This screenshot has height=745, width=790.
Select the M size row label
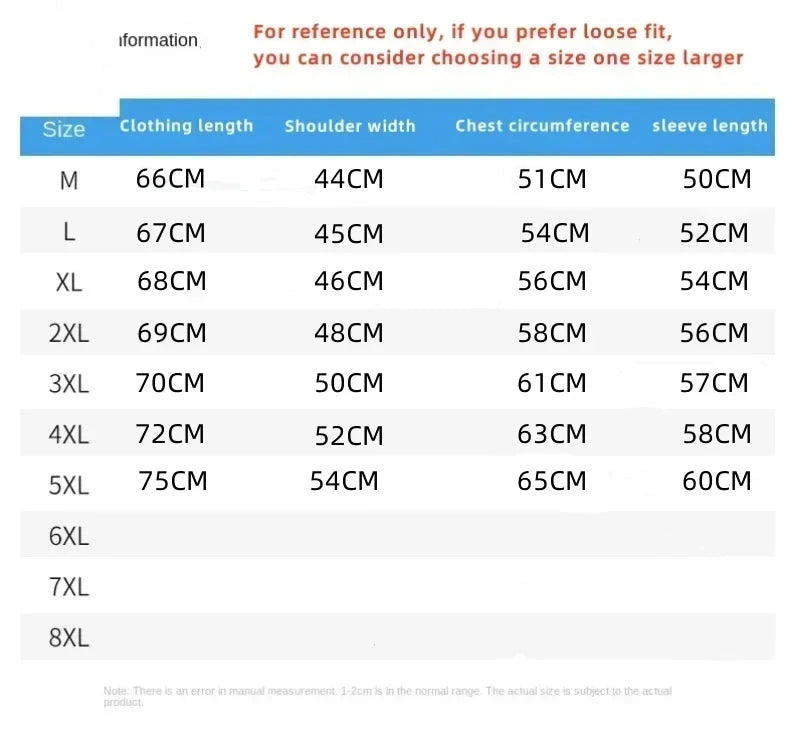click(x=69, y=181)
